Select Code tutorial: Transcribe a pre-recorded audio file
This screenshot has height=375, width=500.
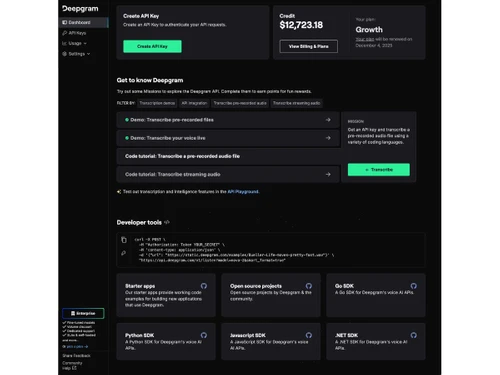pos(228,156)
